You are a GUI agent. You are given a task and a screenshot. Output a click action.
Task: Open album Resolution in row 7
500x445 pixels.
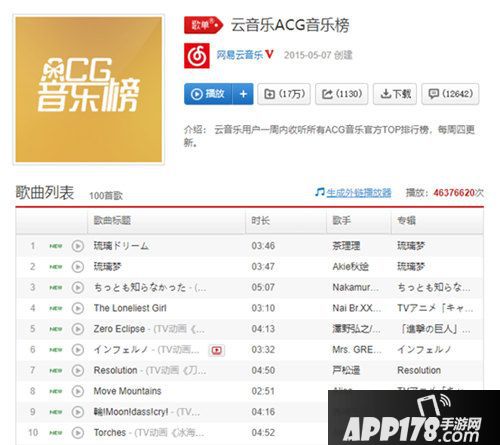(419, 370)
